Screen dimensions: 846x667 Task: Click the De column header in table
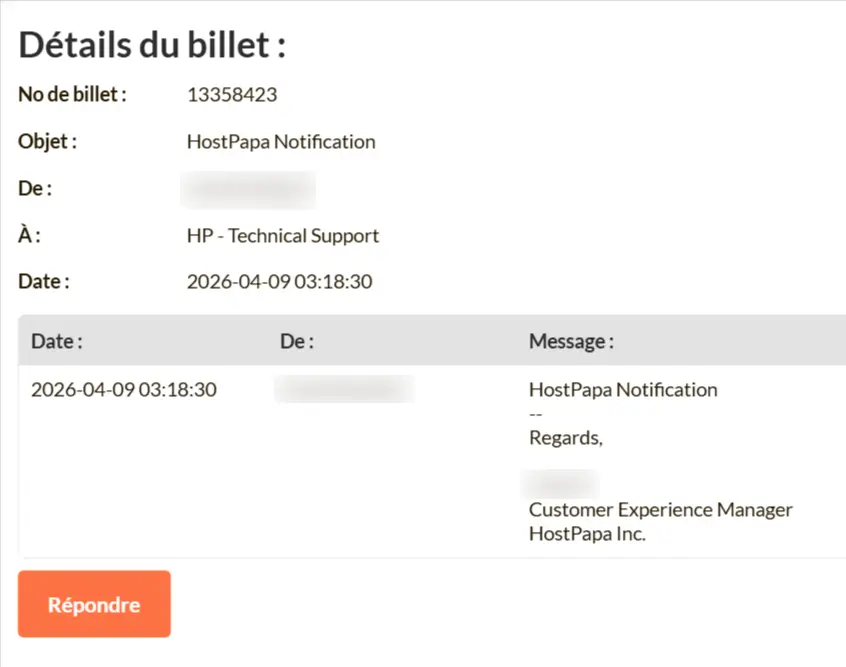coord(297,341)
